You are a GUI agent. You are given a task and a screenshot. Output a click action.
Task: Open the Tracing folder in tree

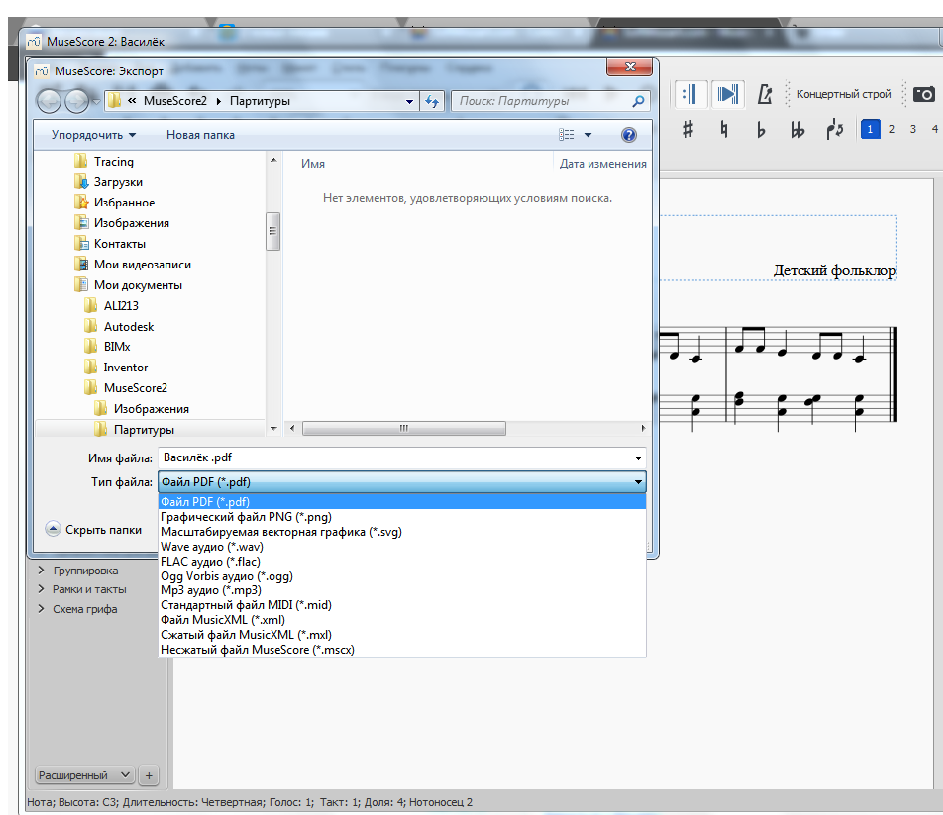click(114, 162)
